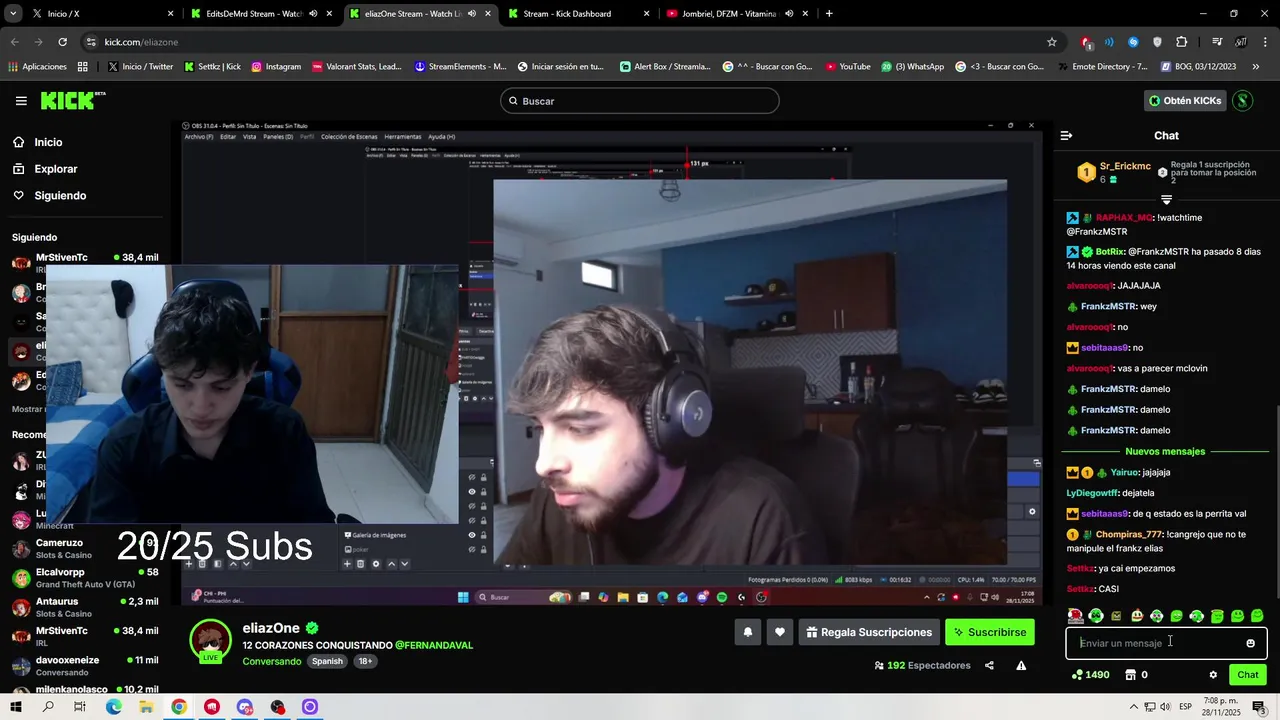Open eliazOne channel avatar
Viewport: 1280px width, 720px height.
click(210, 641)
